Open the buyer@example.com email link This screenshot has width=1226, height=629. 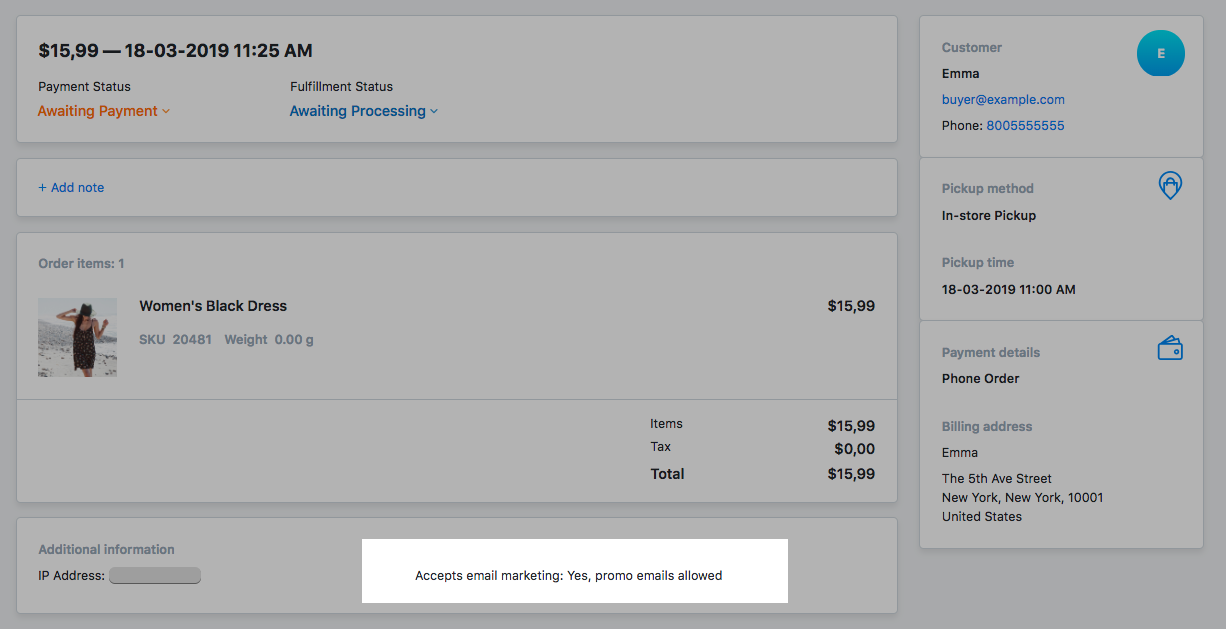1003,100
